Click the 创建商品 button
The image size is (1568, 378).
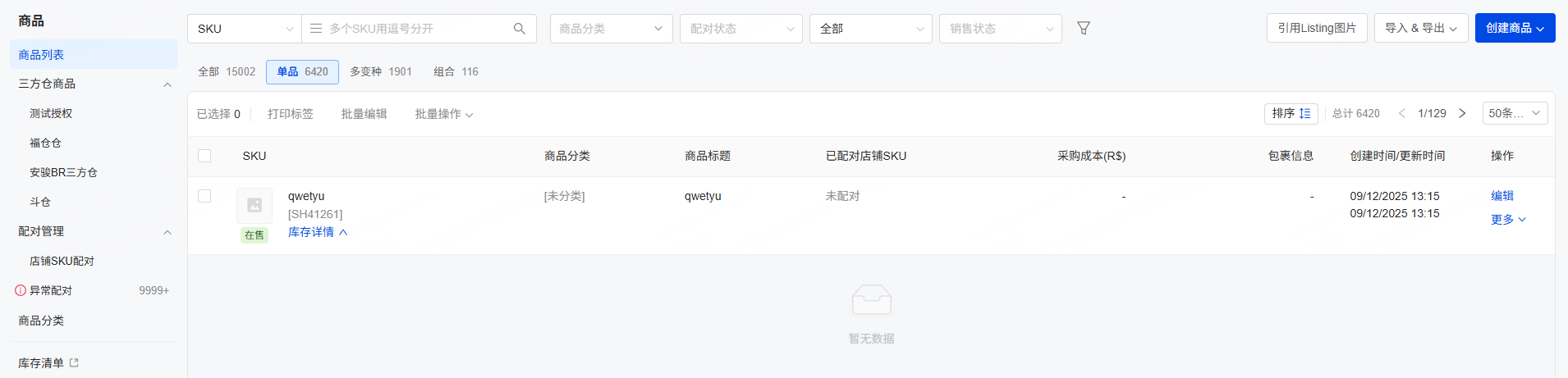tap(1515, 28)
